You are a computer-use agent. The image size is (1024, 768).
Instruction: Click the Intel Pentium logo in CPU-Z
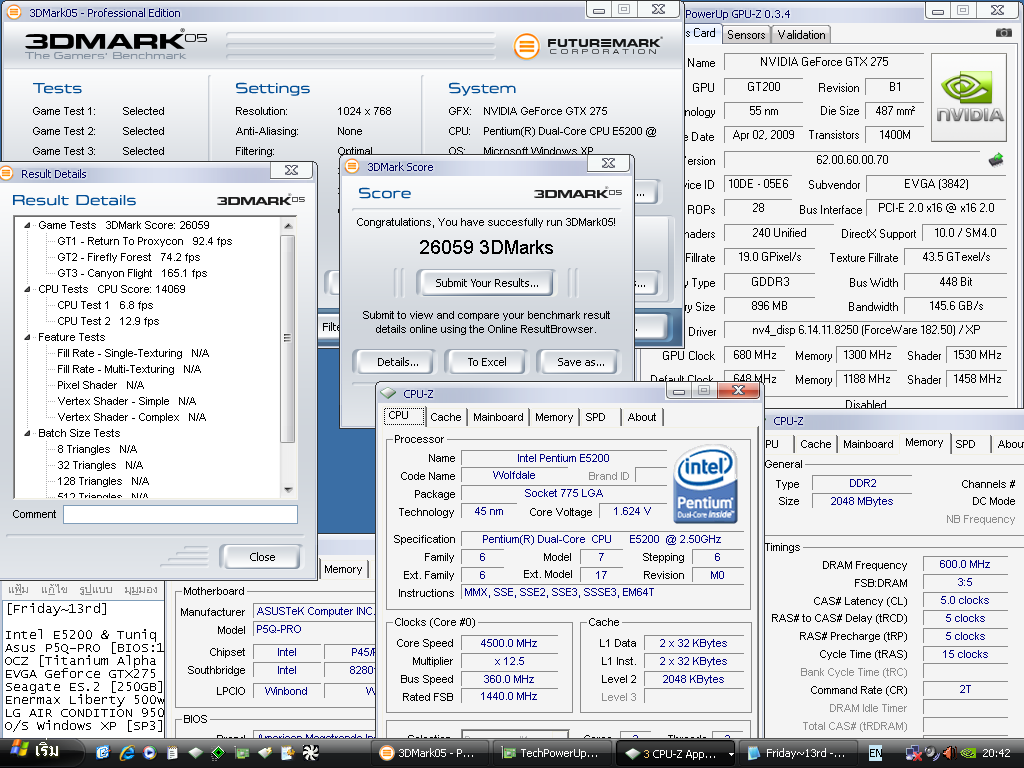[x=705, y=484]
